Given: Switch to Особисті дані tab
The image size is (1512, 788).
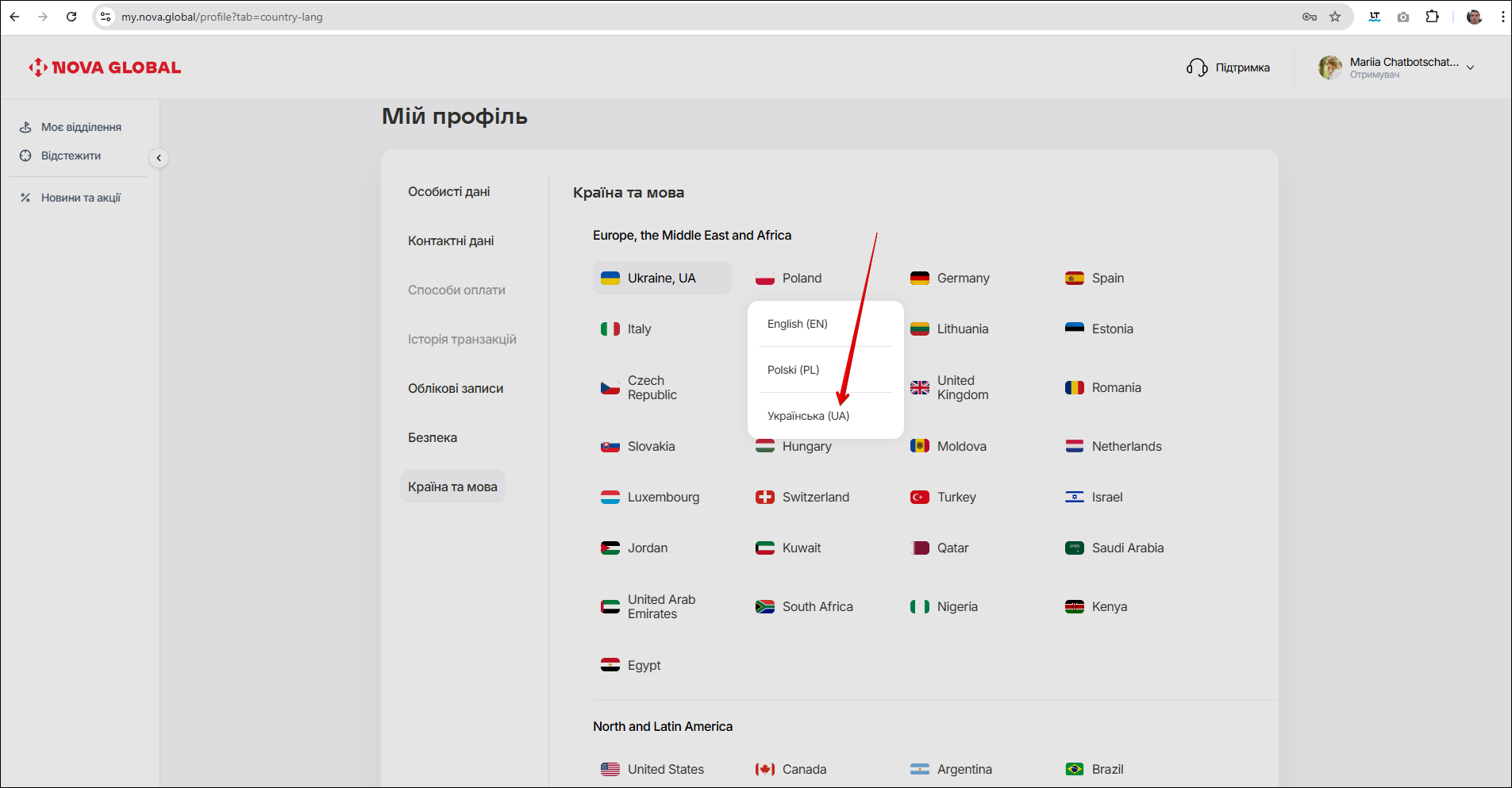Looking at the screenshot, I should coord(448,191).
